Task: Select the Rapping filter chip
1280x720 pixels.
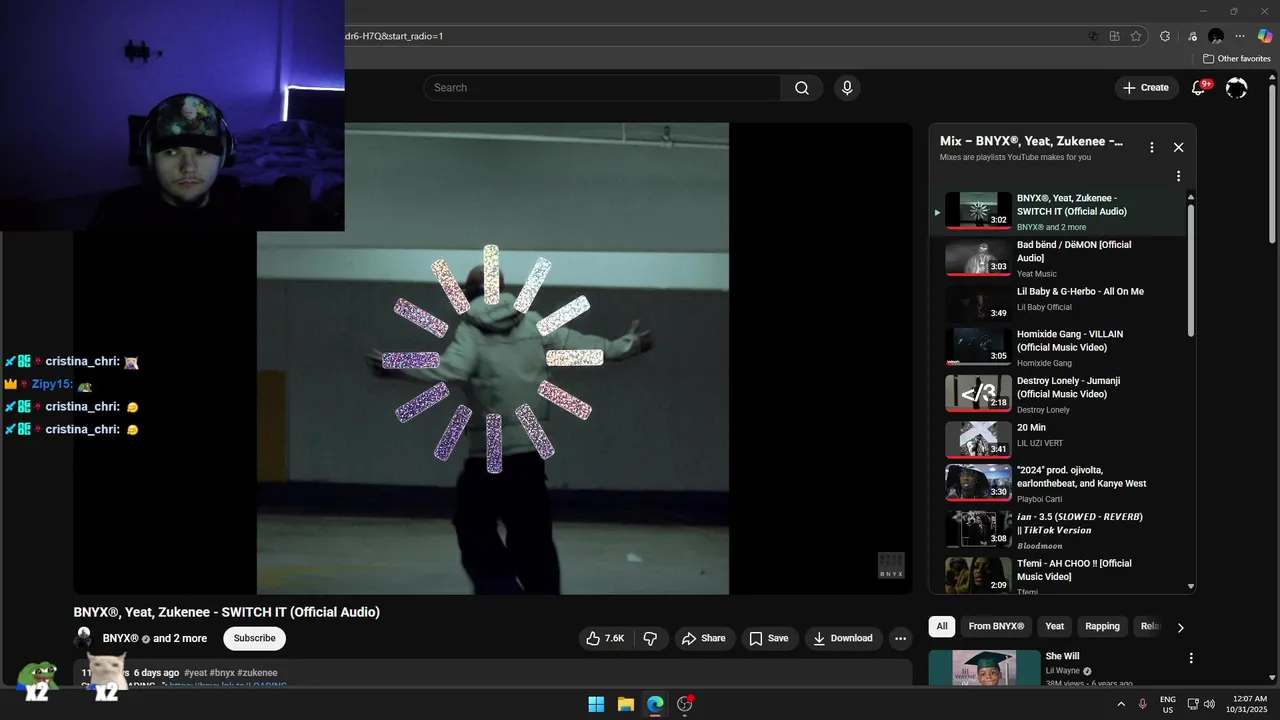Action: (x=1102, y=626)
